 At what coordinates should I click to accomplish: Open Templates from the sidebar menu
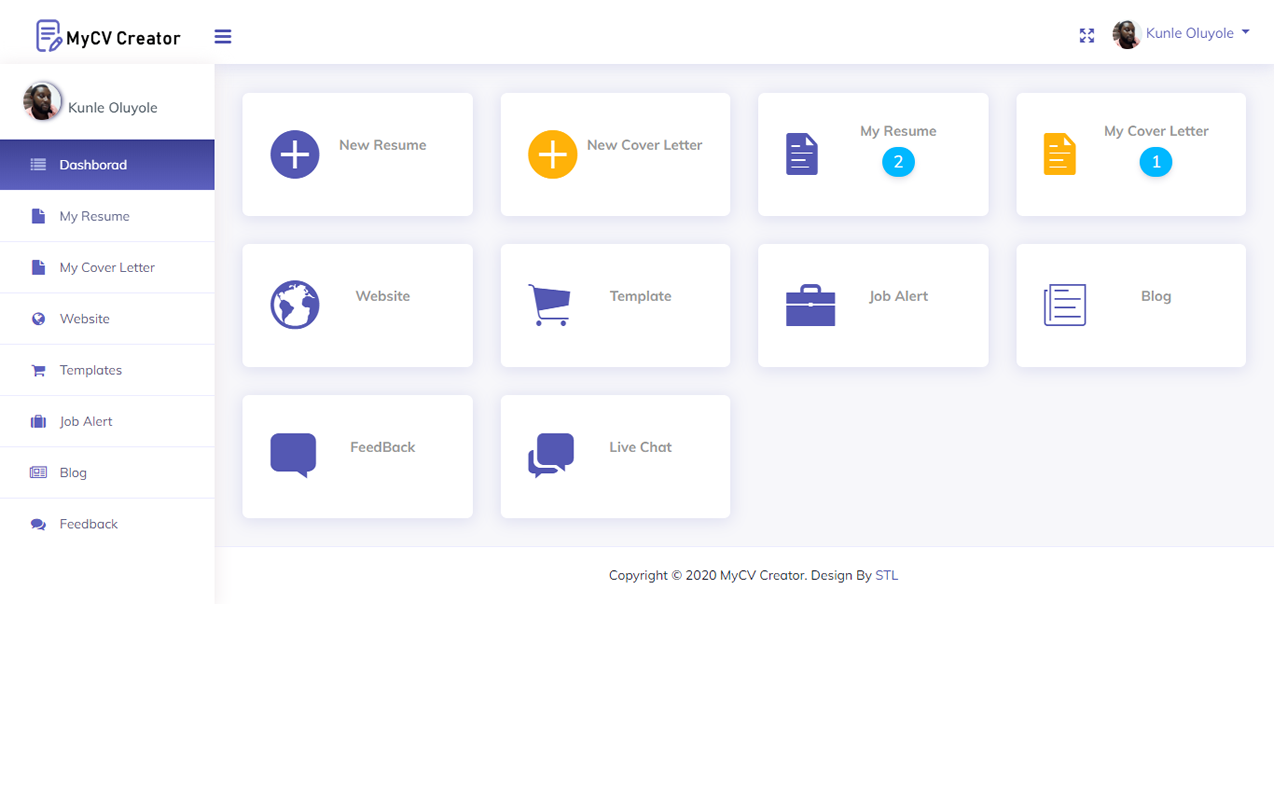pos(90,370)
